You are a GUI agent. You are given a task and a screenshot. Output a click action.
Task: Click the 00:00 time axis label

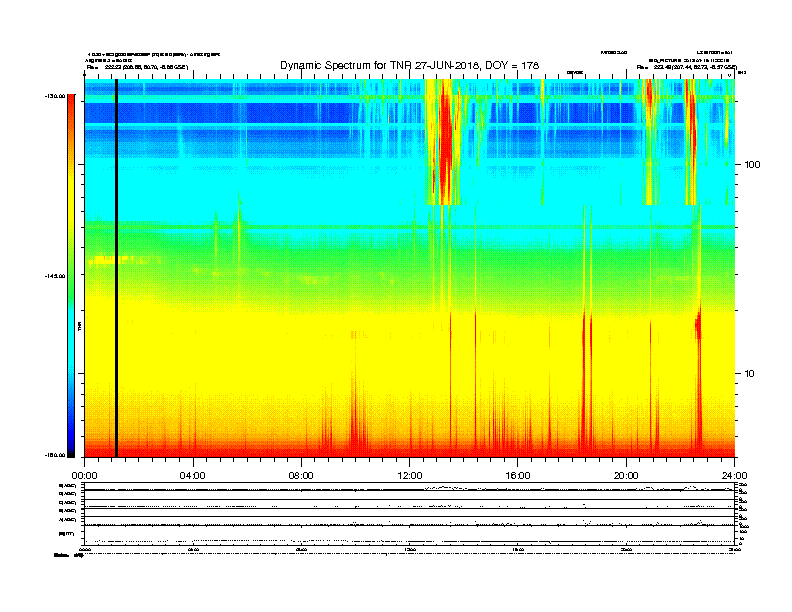coord(84,476)
